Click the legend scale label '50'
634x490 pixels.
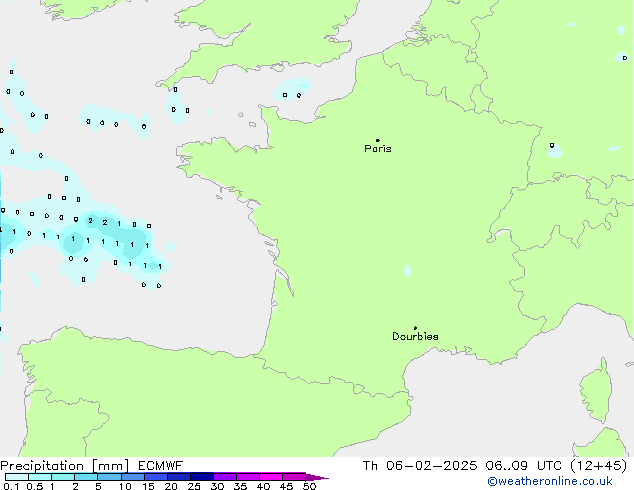(309, 486)
